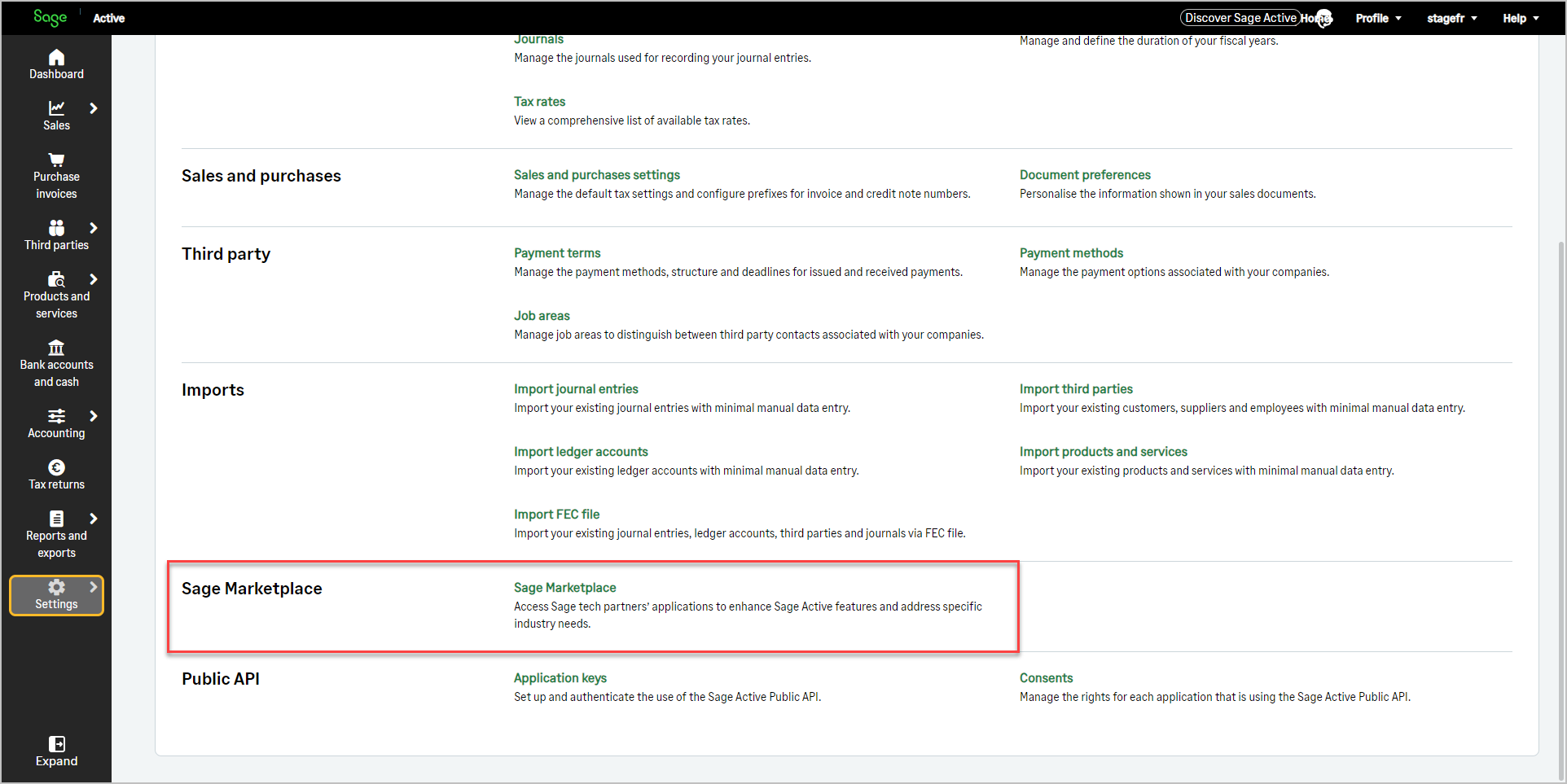Open Import products and services link
Screen dimensions: 1567x784
click(x=1104, y=452)
